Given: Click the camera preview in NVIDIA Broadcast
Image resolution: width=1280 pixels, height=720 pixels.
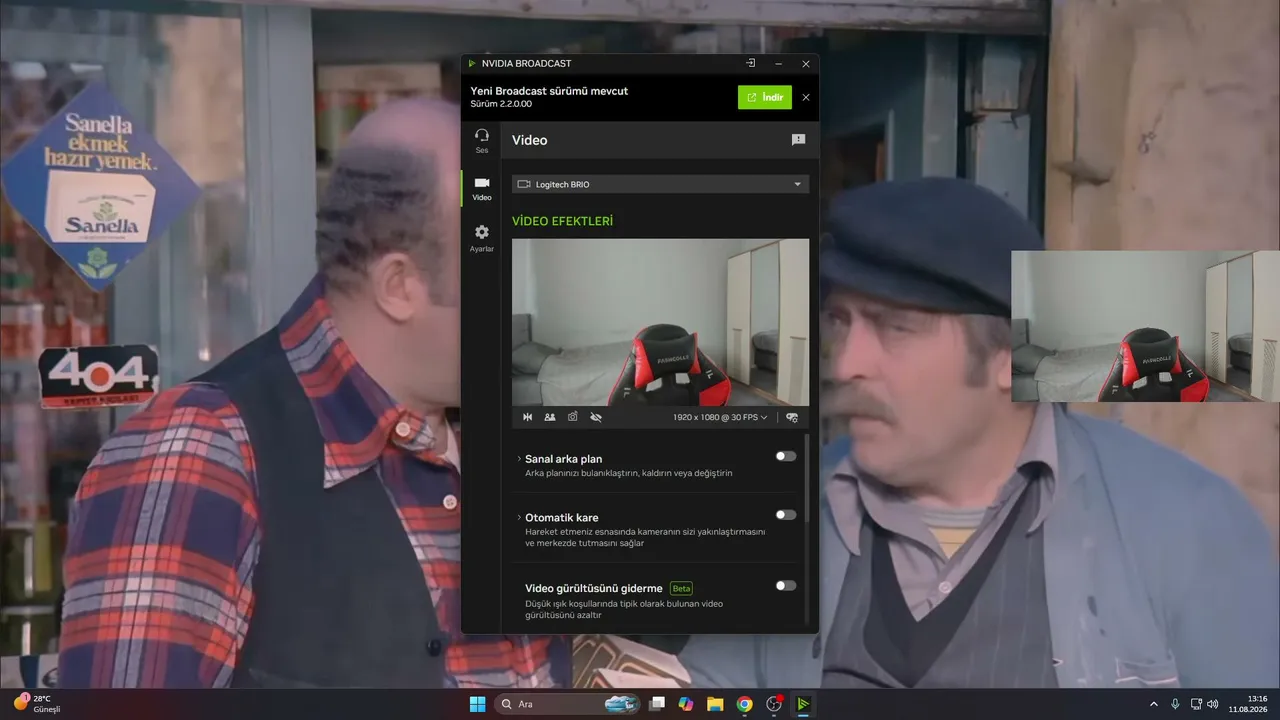Looking at the screenshot, I should click(x=660, y=322).
